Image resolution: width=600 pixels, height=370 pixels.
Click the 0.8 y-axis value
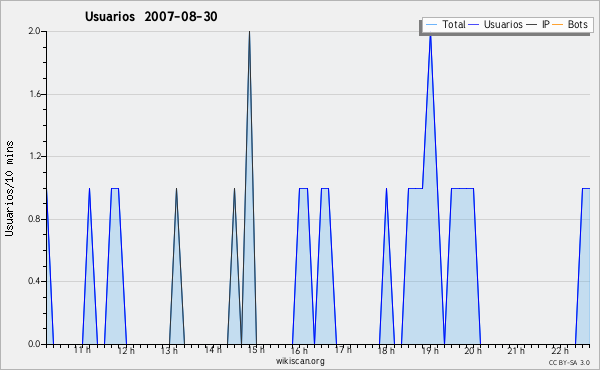34,219
